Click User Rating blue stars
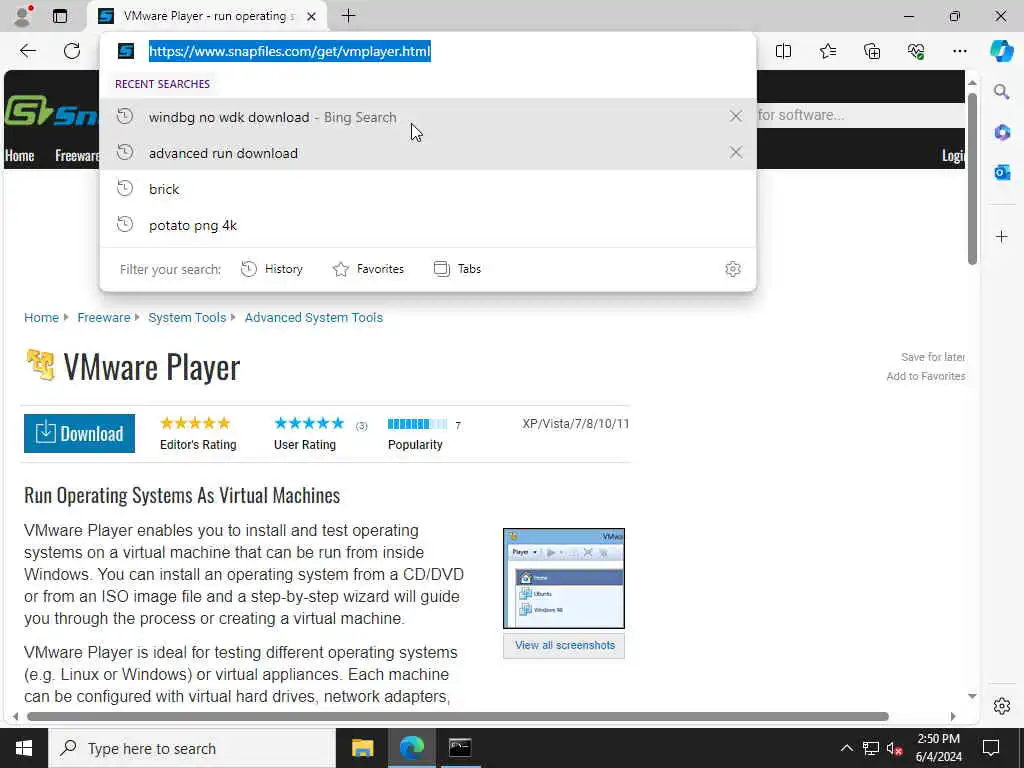This screenshot has height=768, width=1024. [309, 423]
